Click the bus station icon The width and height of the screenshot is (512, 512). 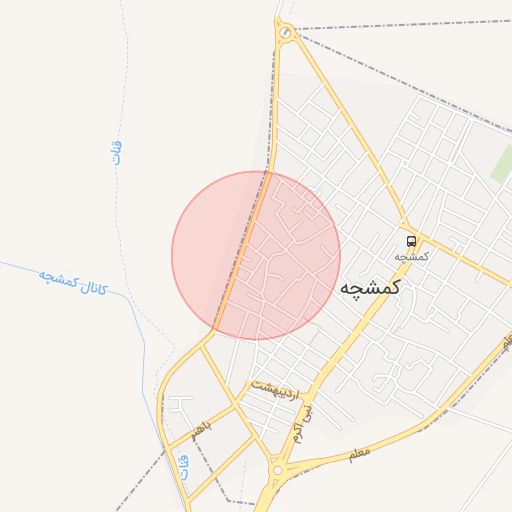411,241
